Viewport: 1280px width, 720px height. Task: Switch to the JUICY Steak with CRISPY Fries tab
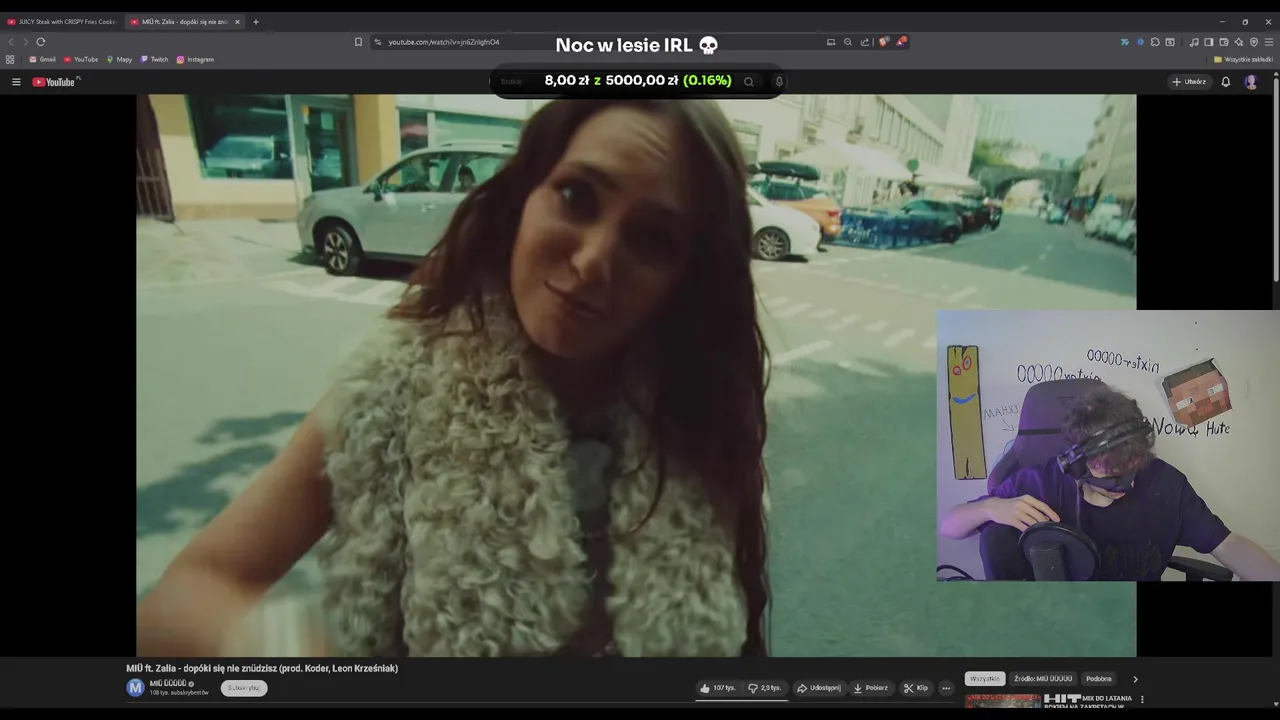pos(62,21)
